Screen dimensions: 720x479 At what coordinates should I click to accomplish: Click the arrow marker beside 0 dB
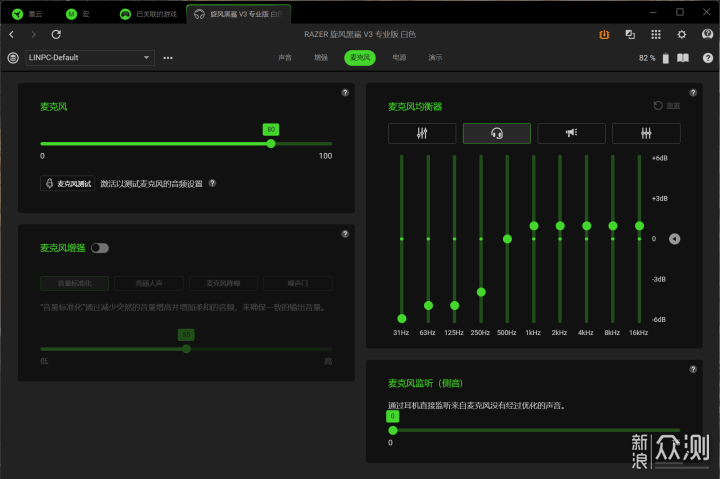tap(674, 239)
